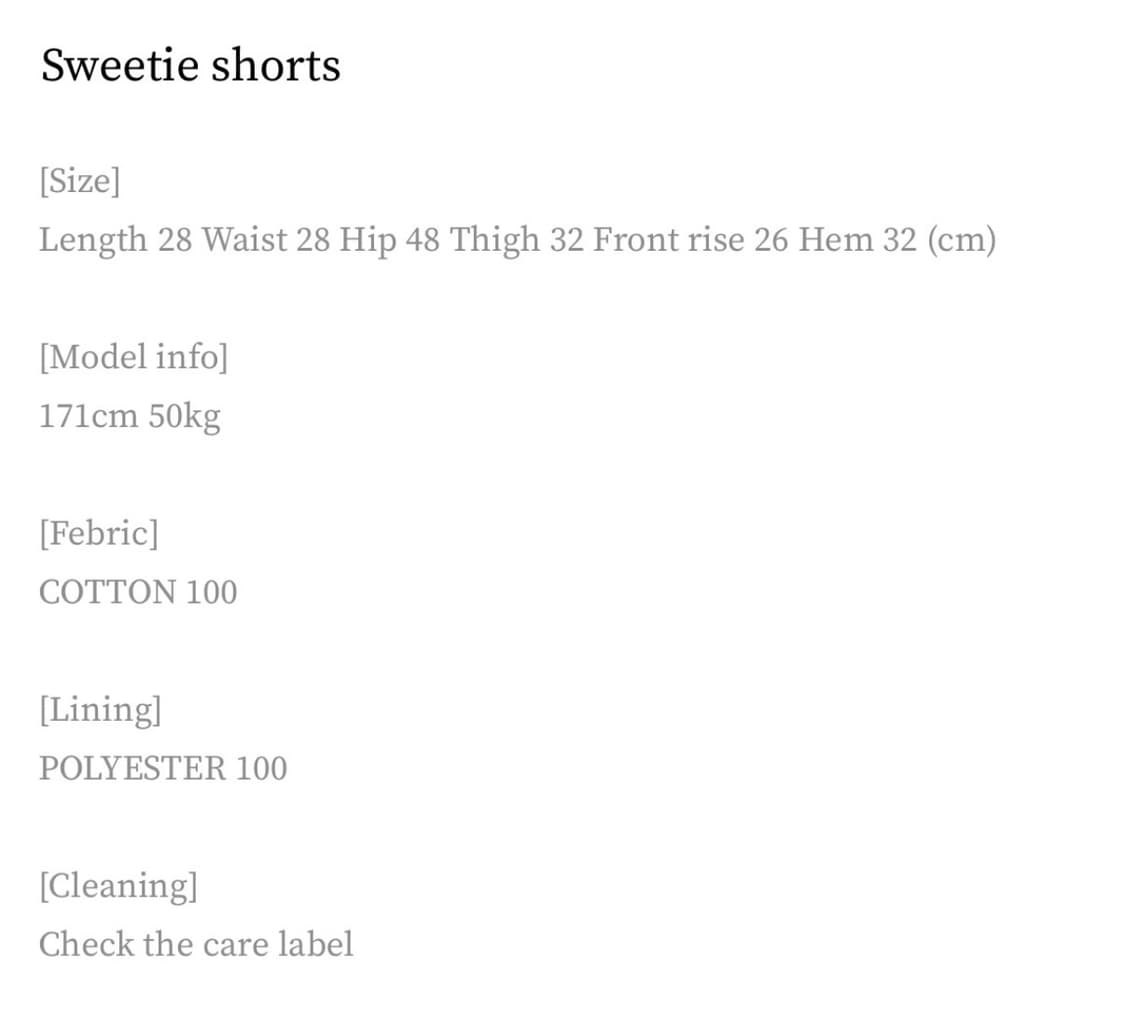Click the COTTON 100 fabric line
Screen dimensions: 1125x1010
click(138, 593)
